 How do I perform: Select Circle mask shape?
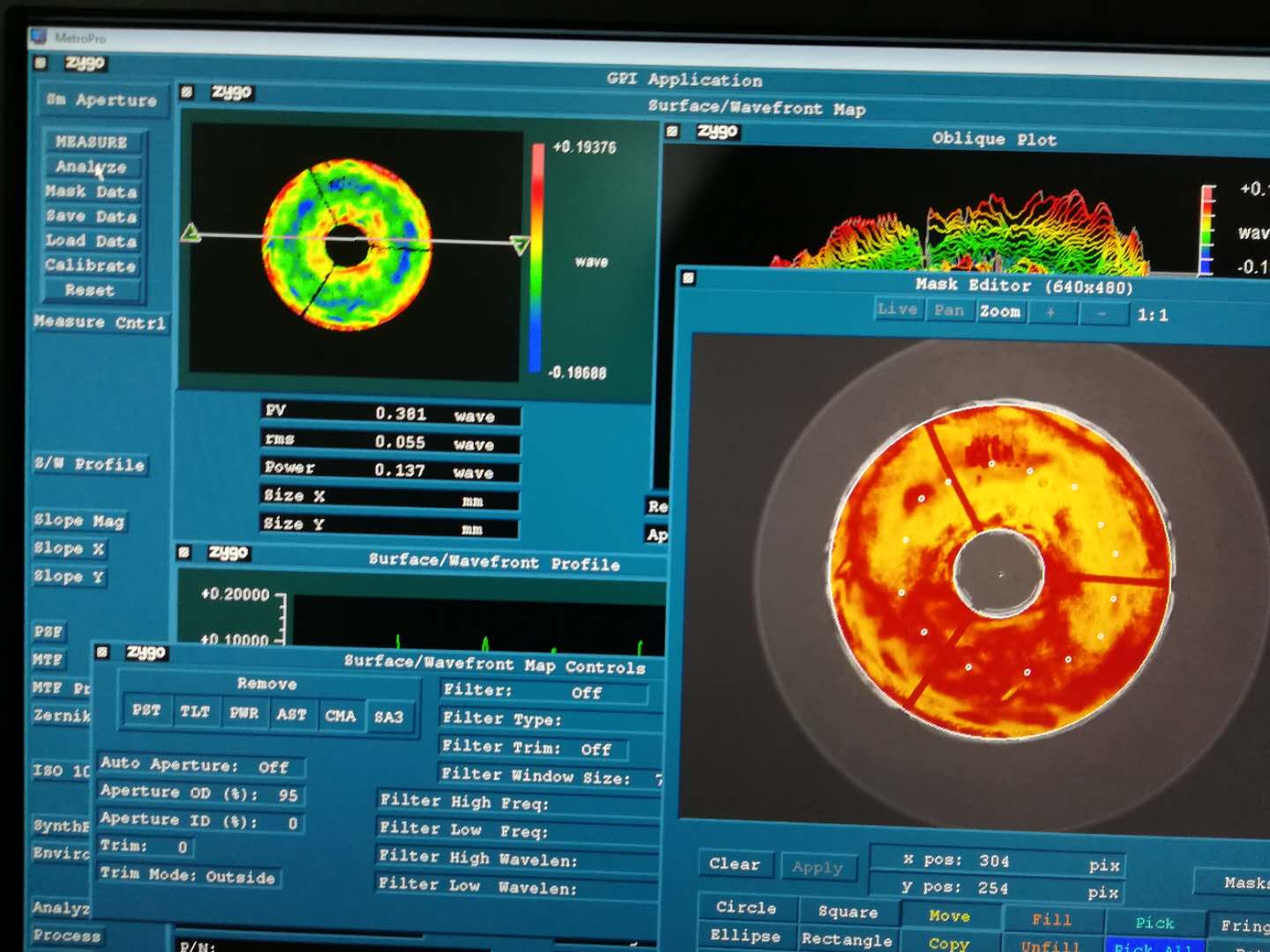coord(747,908)
